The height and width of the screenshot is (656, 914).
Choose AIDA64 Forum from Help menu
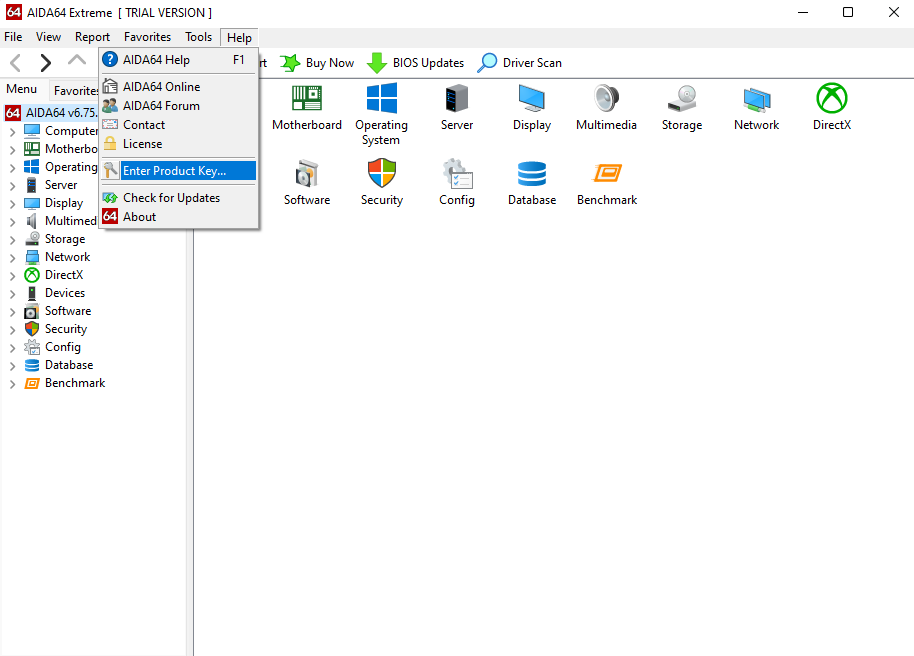pos(178,106)
